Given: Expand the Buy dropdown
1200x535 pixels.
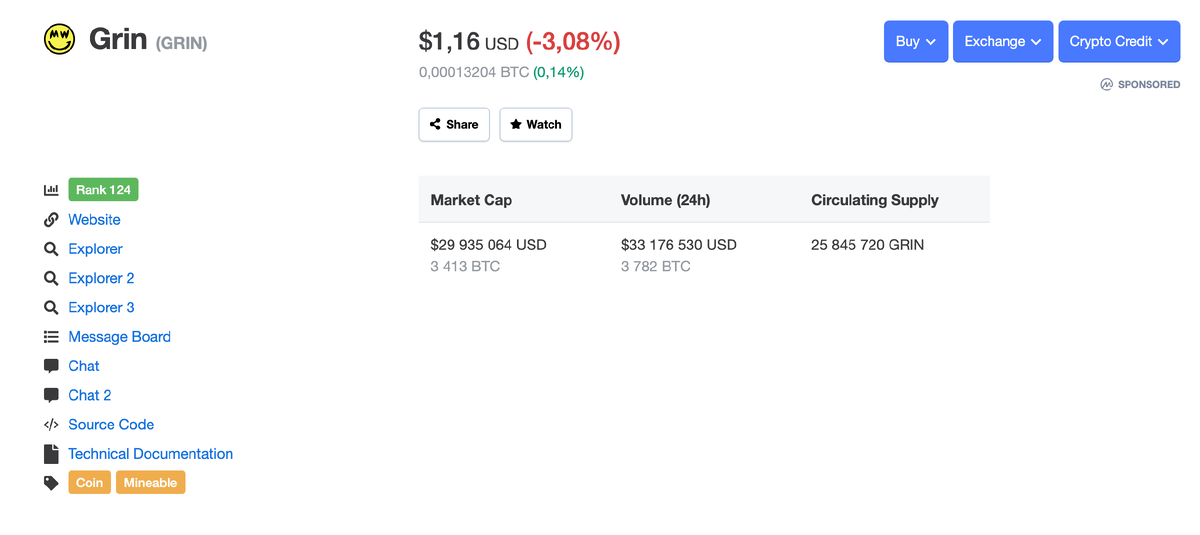Looking at the screenshot, I should click(x=915, y=42).
